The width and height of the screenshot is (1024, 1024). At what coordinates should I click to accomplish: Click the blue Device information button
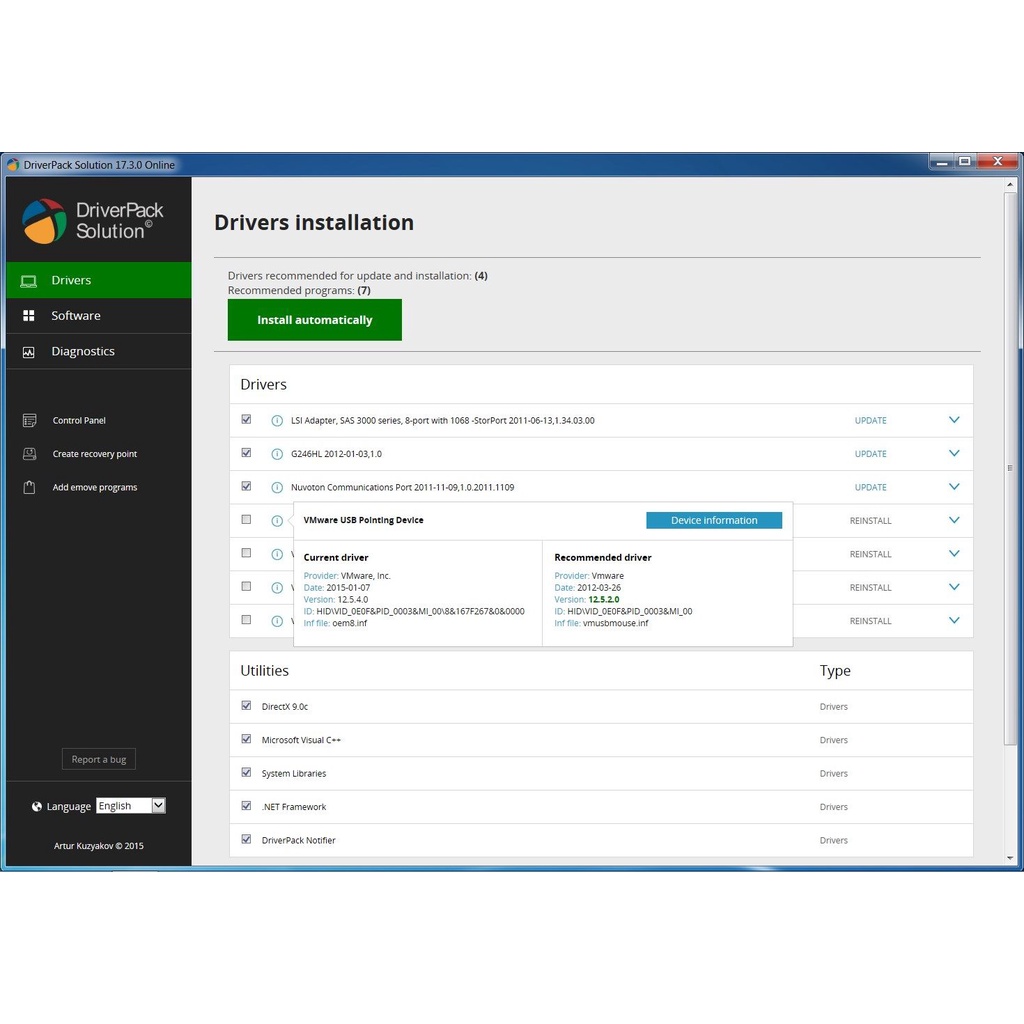pyautogui.click(x=713, y=520)
